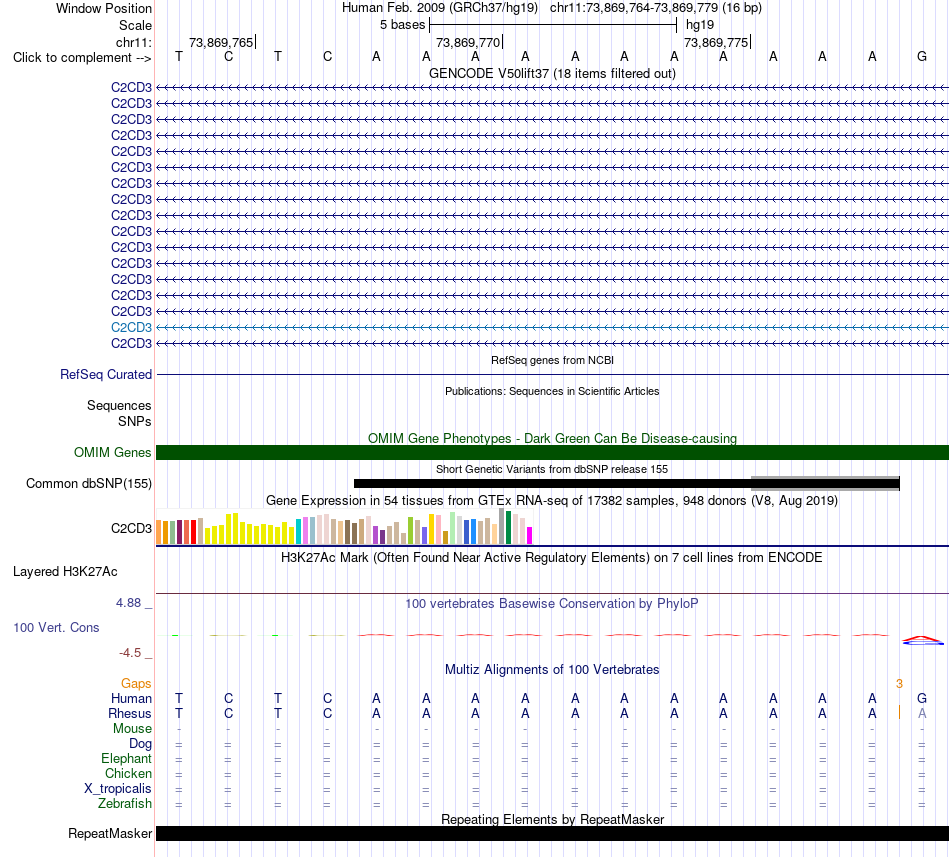Click the red and blue PhyloP peak
950x857 pixels.
922,640
